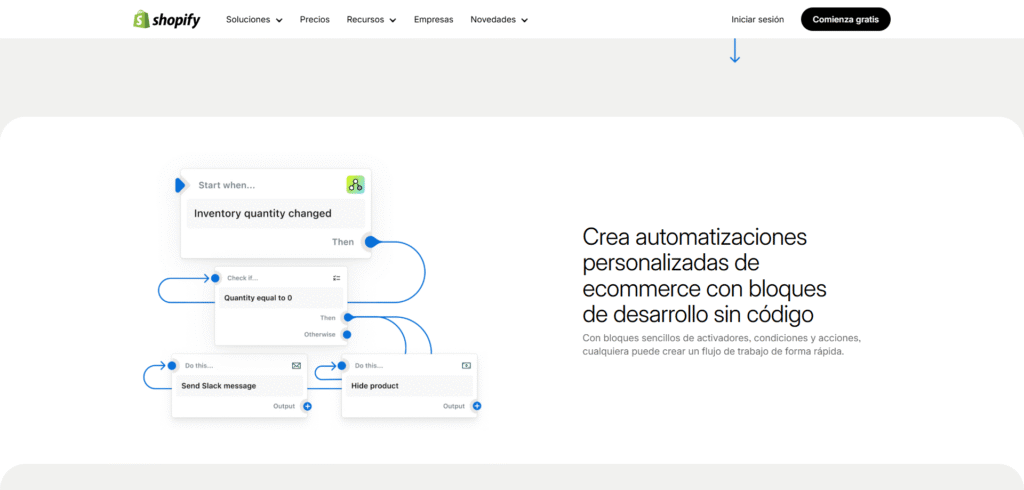Select the Send Slack message action
This screenshot has height=490, width=1024.
(239, 385)
